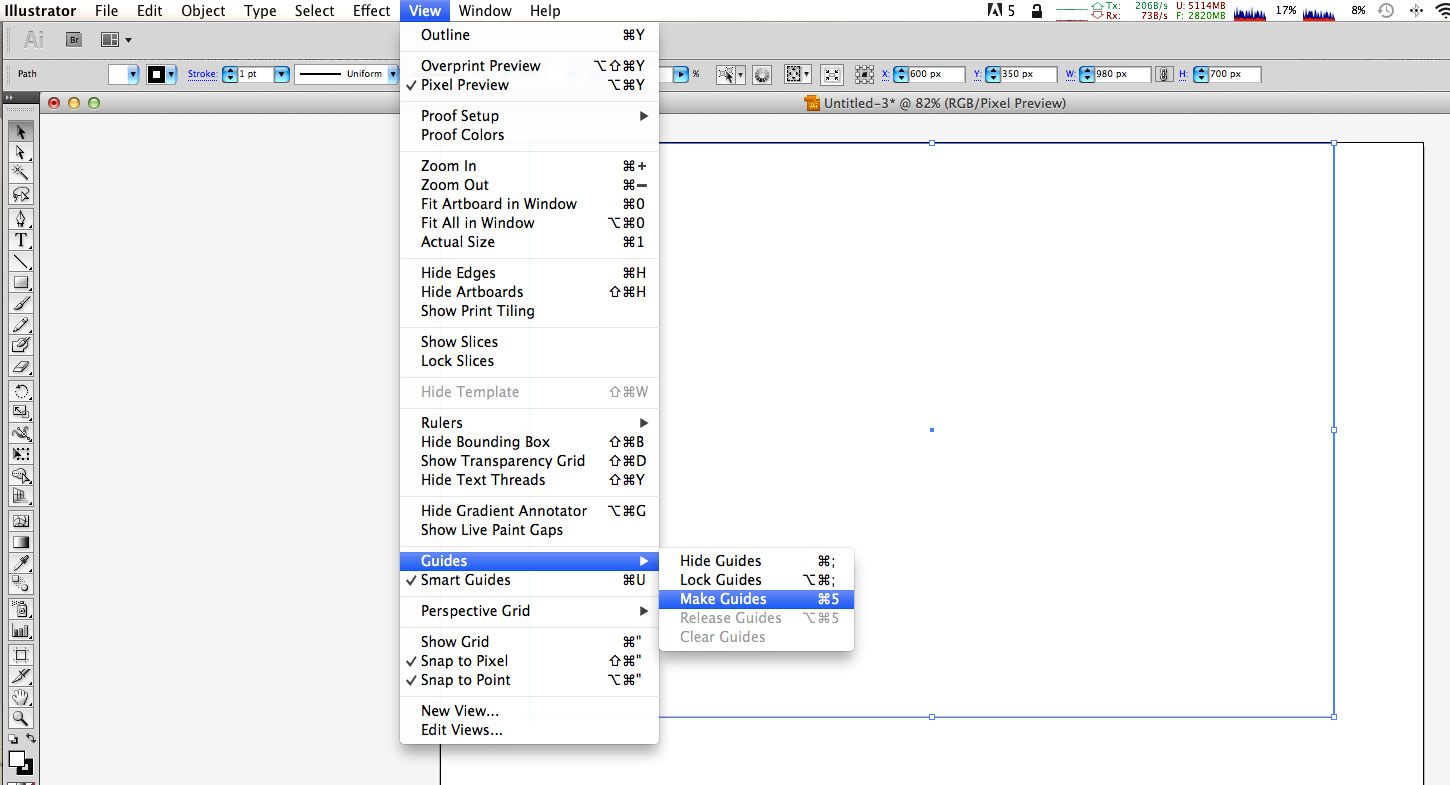
Task: Select the Eraser tool
Action: pyautogui.click(x=21, y=366)
